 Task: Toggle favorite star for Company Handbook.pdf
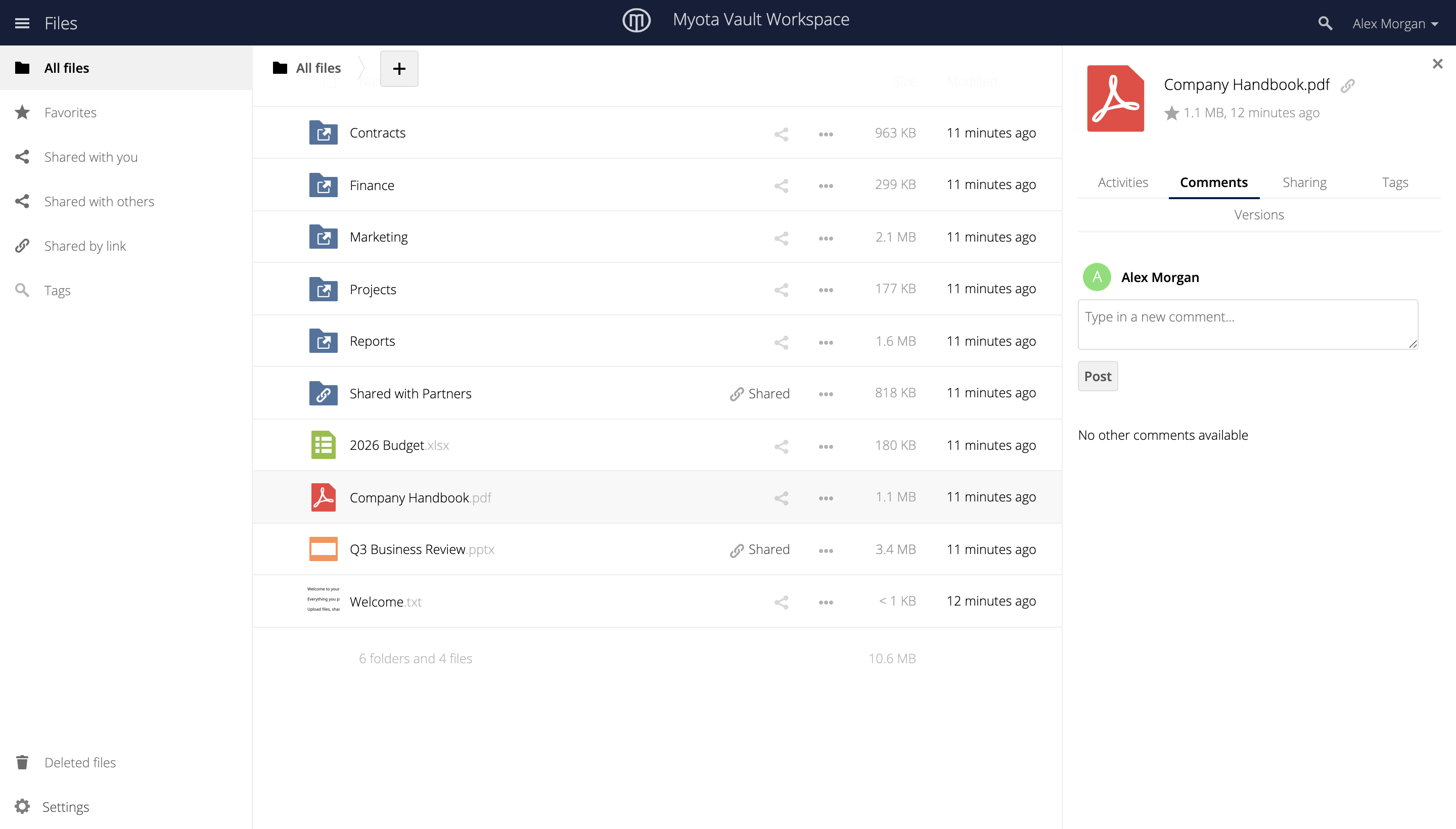(x=1171, y=113)
